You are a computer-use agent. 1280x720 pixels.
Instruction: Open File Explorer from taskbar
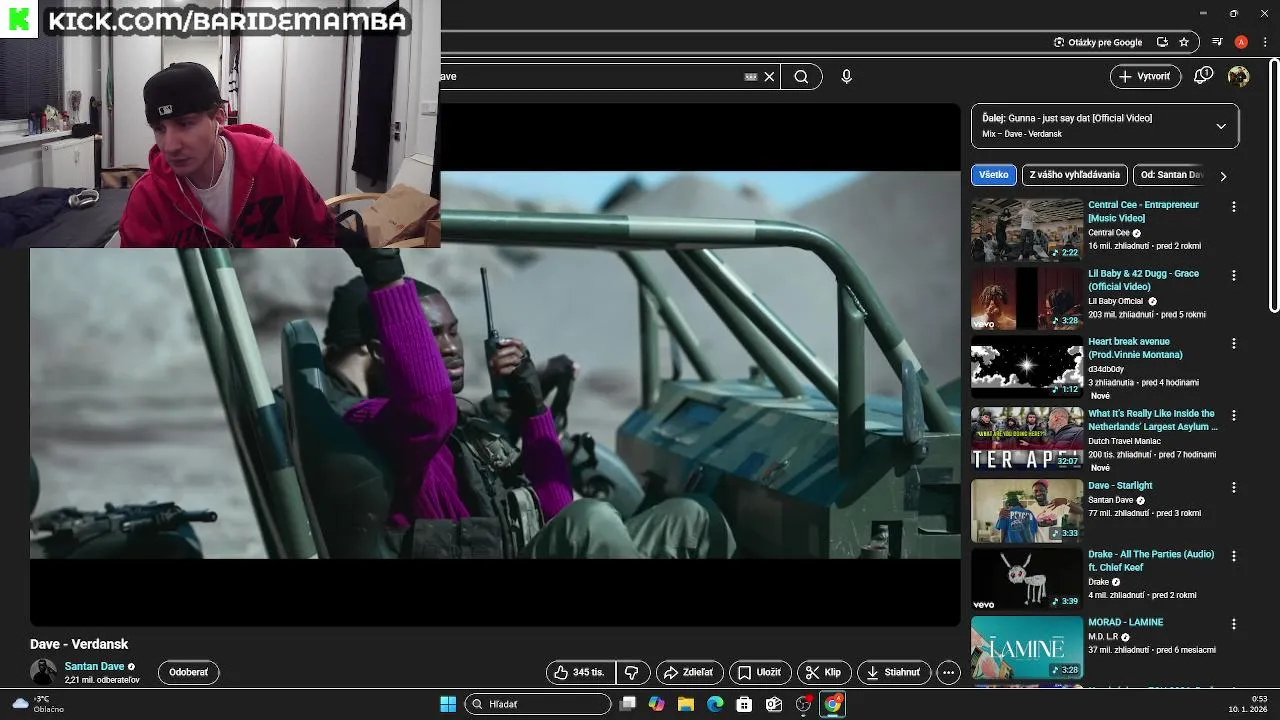pos(686,704)
